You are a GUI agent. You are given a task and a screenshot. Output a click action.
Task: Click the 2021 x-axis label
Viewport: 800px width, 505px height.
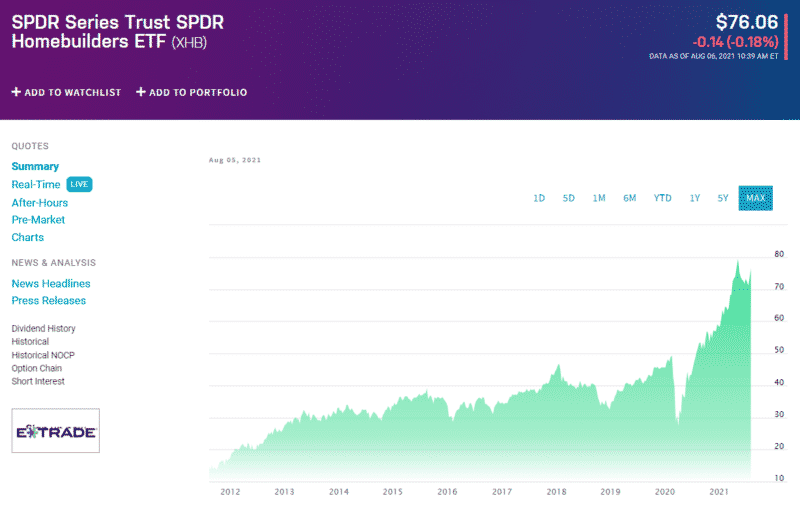(x=719, y=492)
